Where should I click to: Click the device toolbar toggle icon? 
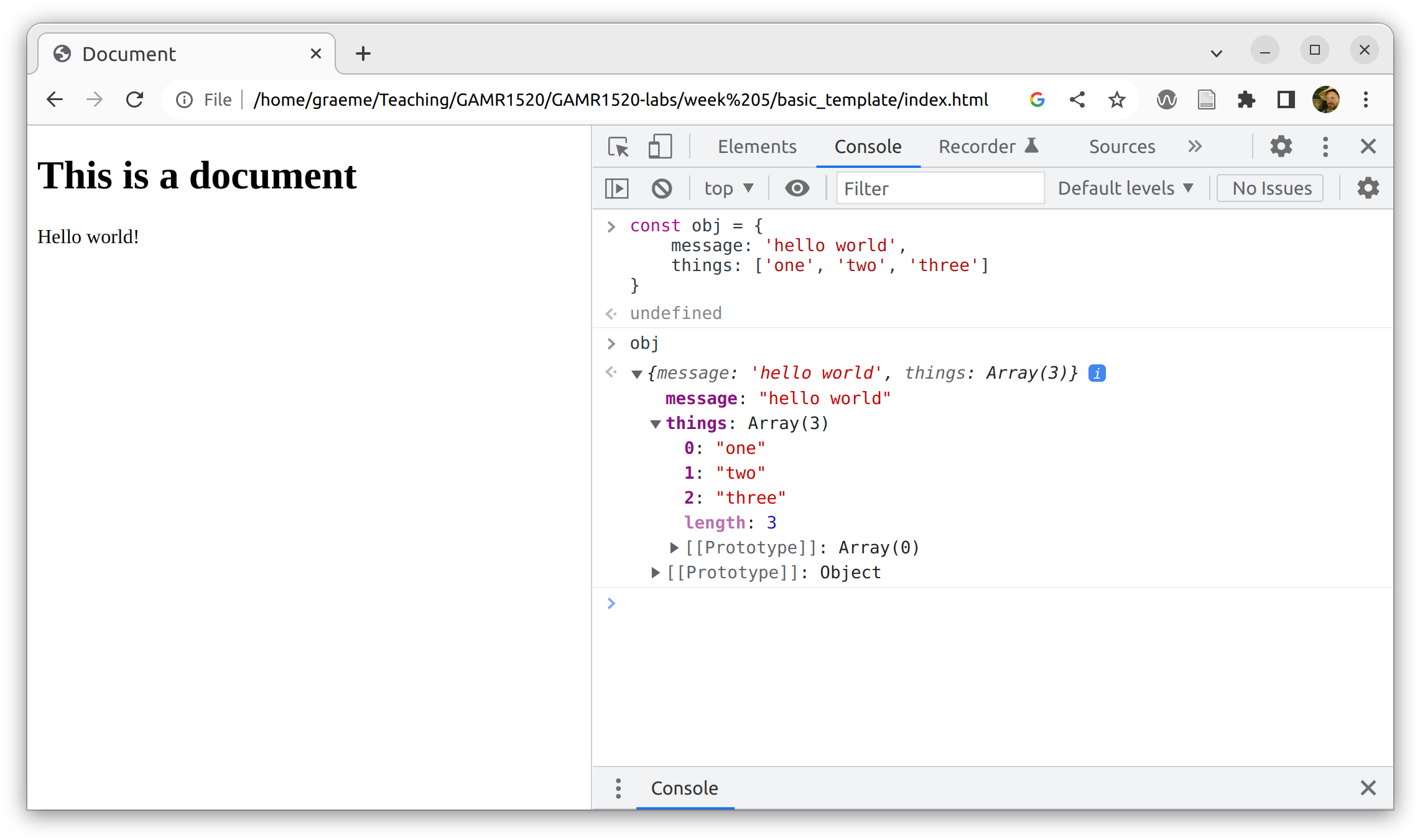tap(659, 146)
